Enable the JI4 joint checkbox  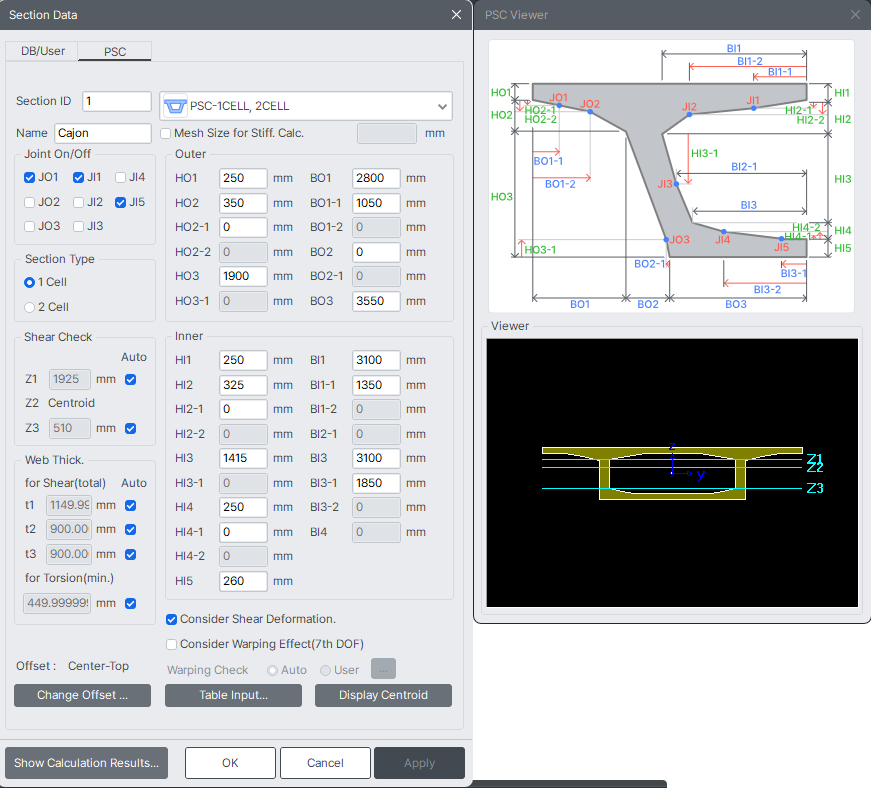121,177
